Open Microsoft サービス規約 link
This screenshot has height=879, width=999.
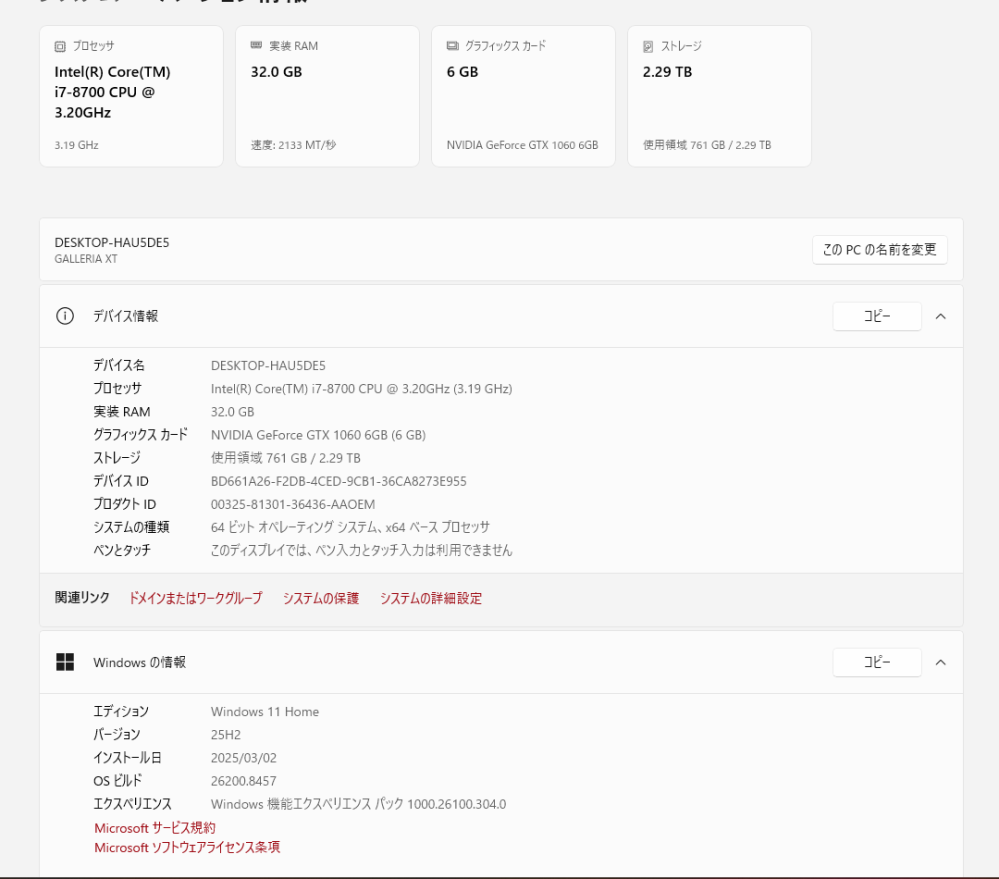(x=155, y=827)
